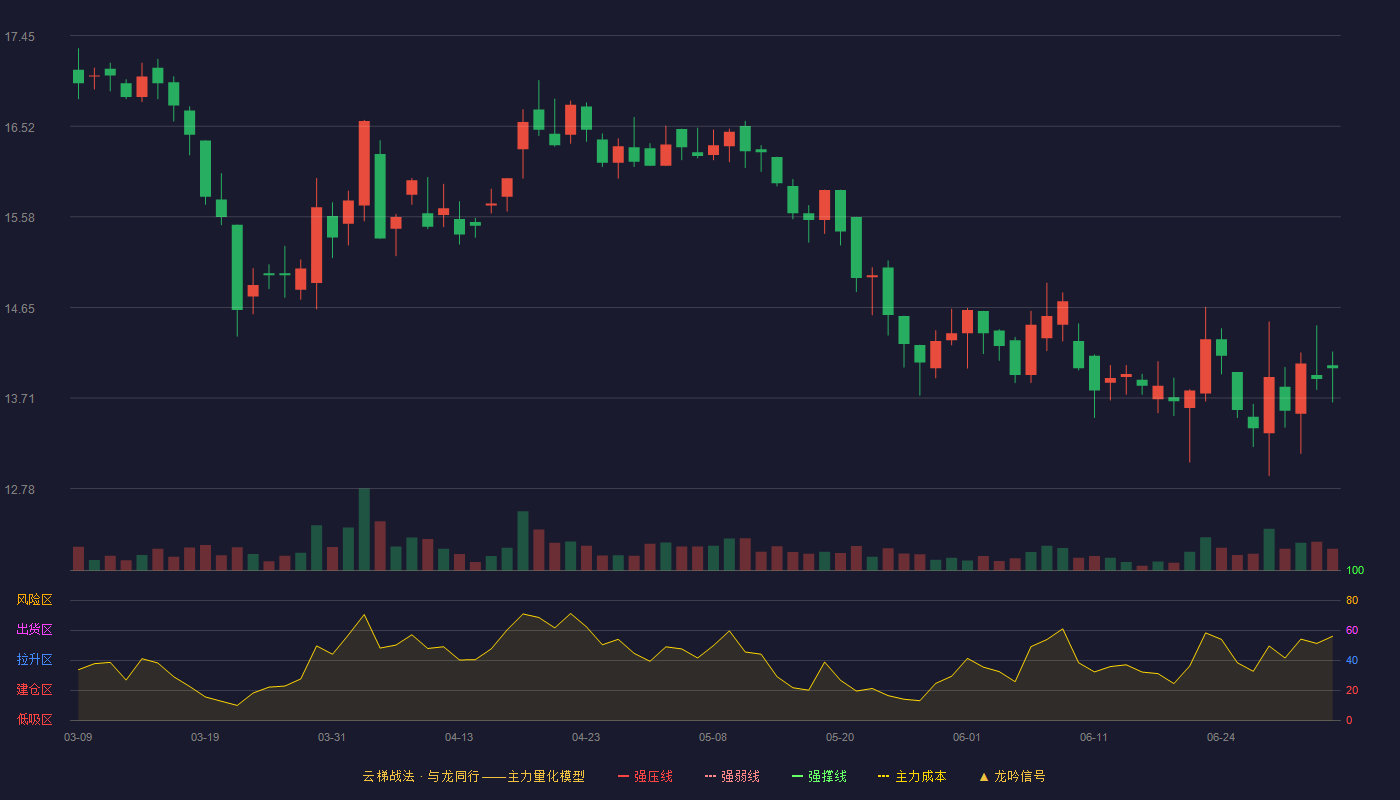This screenshot has width=1400, height=800.
Task: Click the green 100 indicator axis value
Action: pos(1355,570)
